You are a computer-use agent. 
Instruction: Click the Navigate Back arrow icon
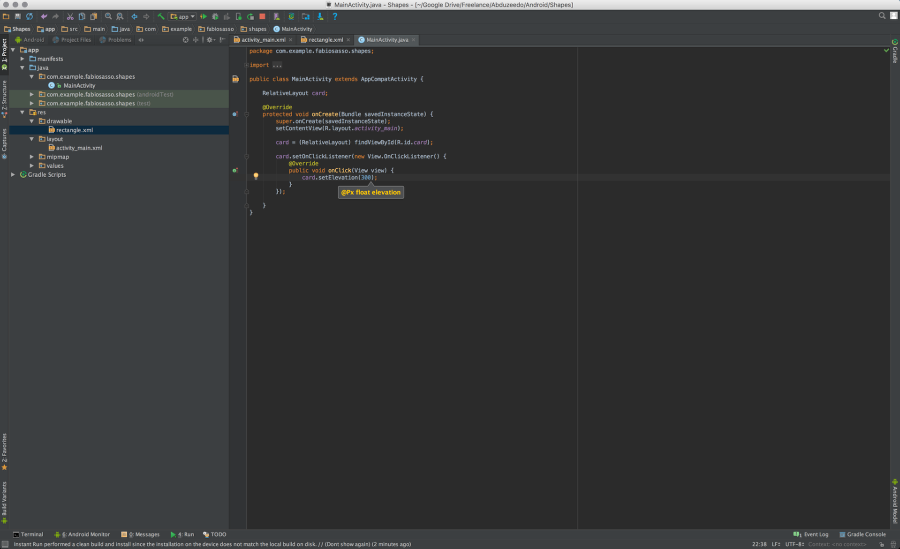coord(134,17)
